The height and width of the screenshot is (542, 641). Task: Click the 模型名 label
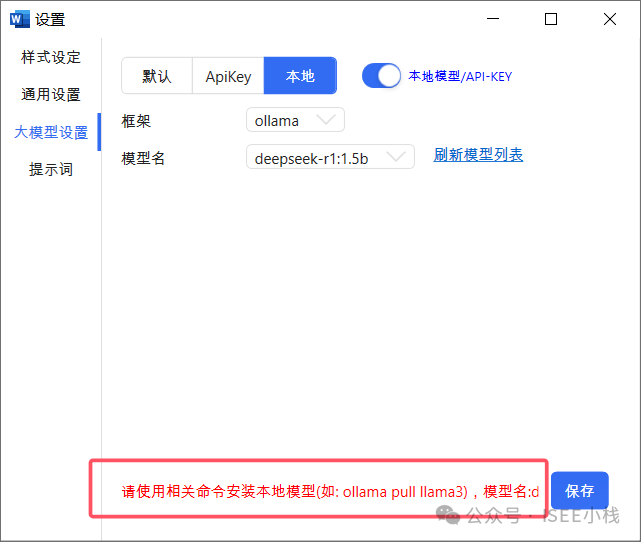coord(143,158)
